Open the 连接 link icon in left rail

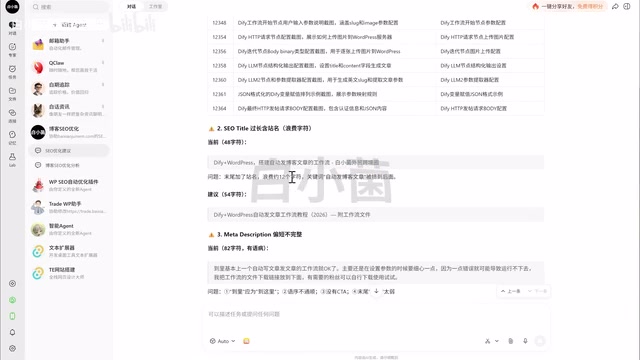tap(12, 116)
